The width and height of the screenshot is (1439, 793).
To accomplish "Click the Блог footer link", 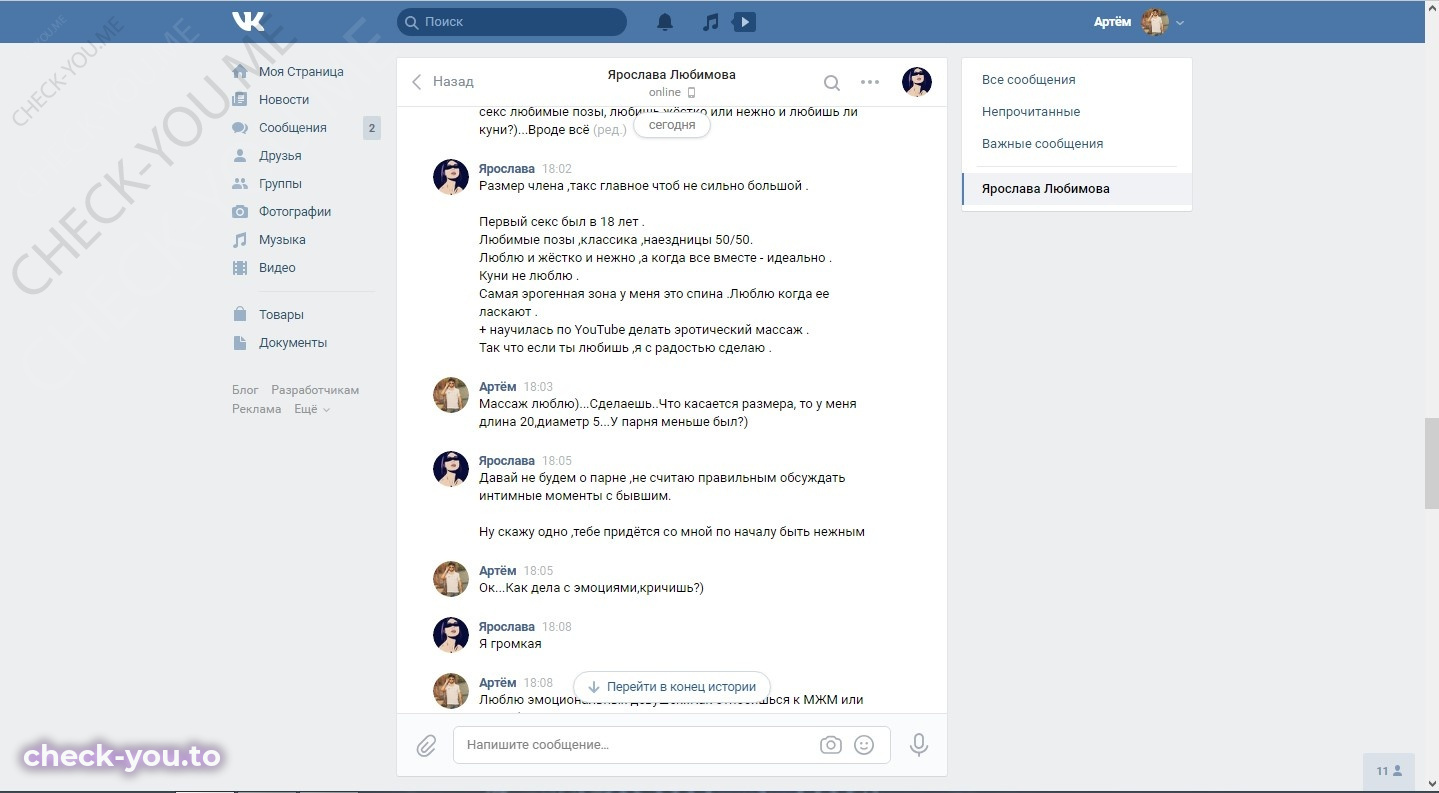I will click(245, 390).
